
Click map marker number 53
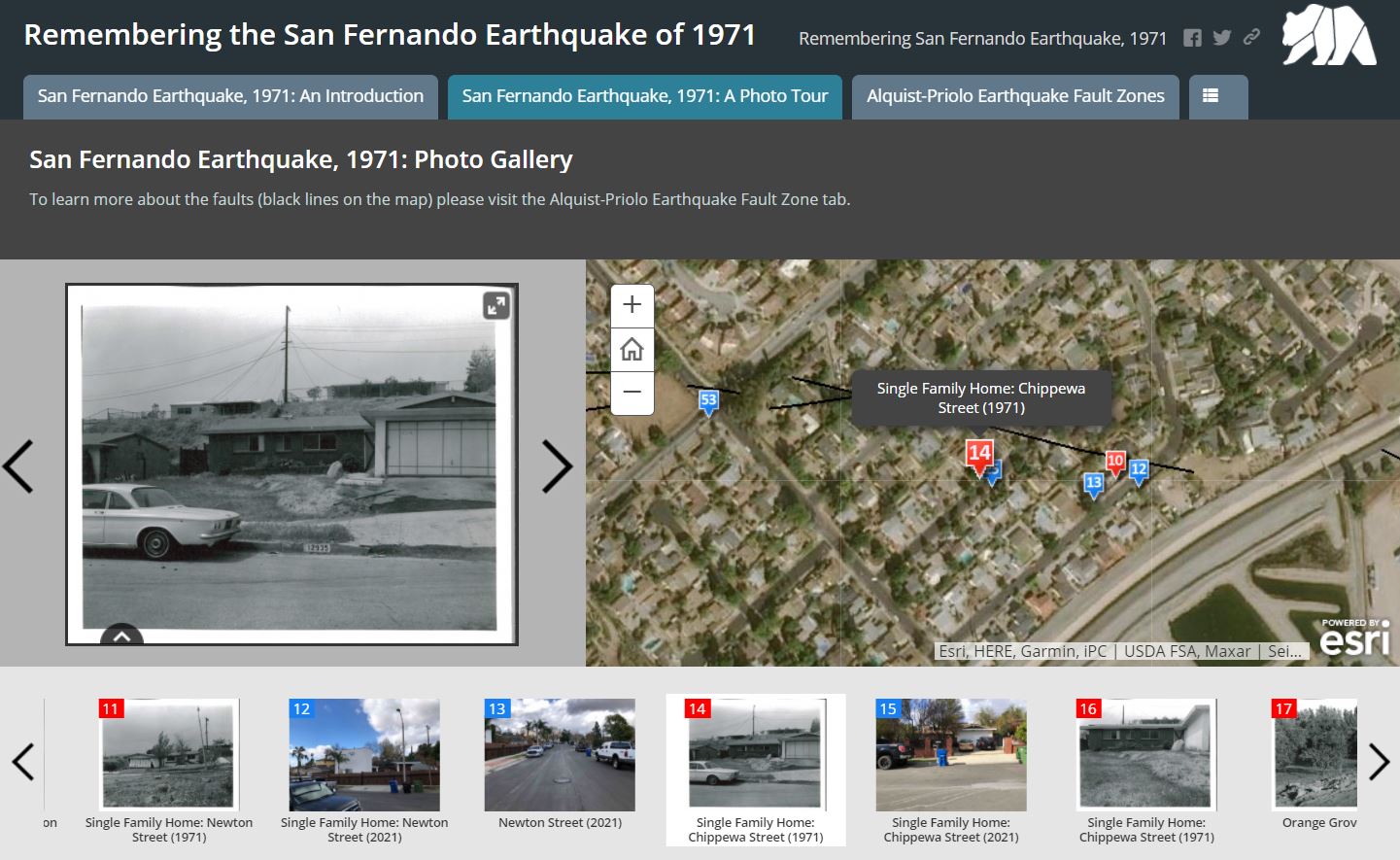[x=708, y=401]
